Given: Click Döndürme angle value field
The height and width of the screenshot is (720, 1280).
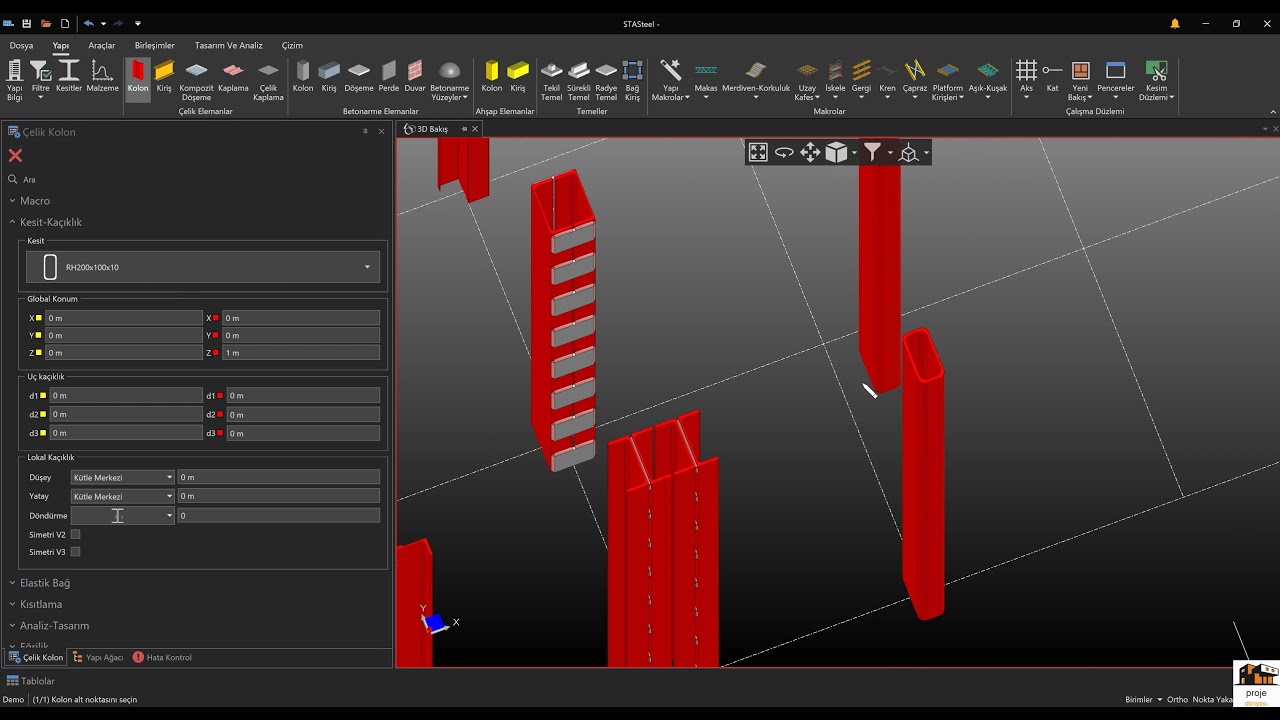Looking at the screenshot, I should [x=278, y=515].
